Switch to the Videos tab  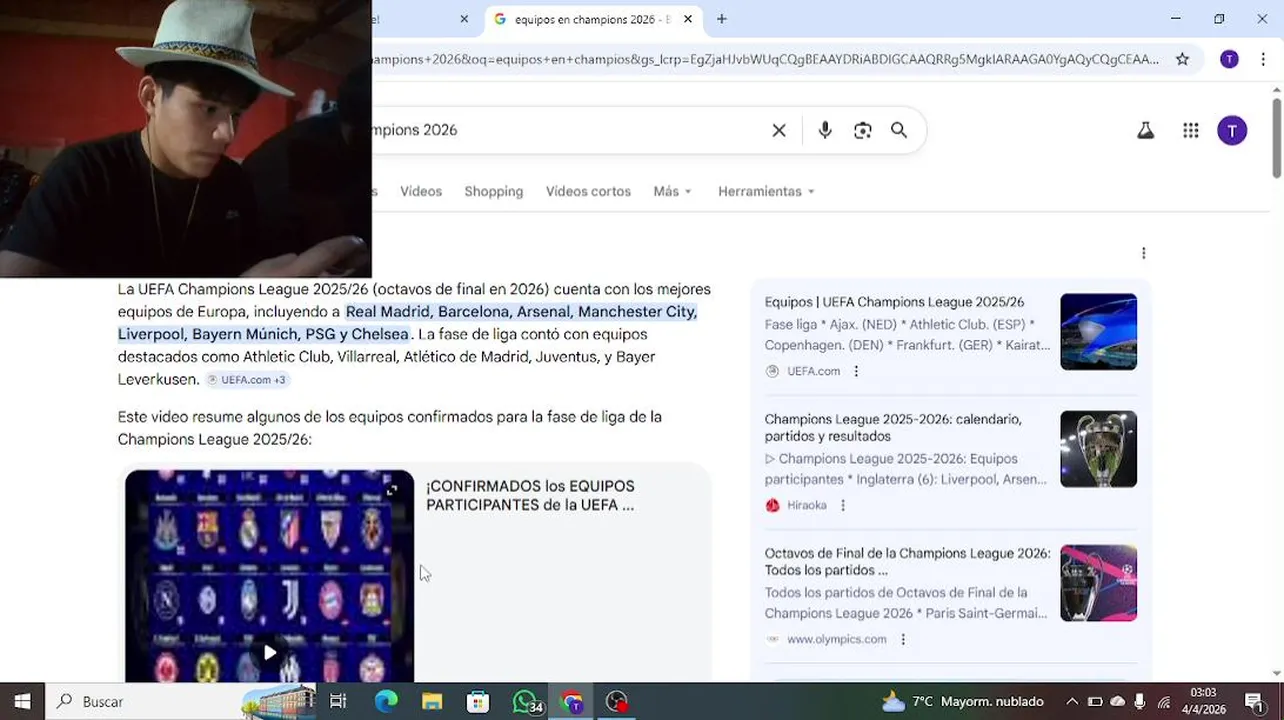[421, 191]
